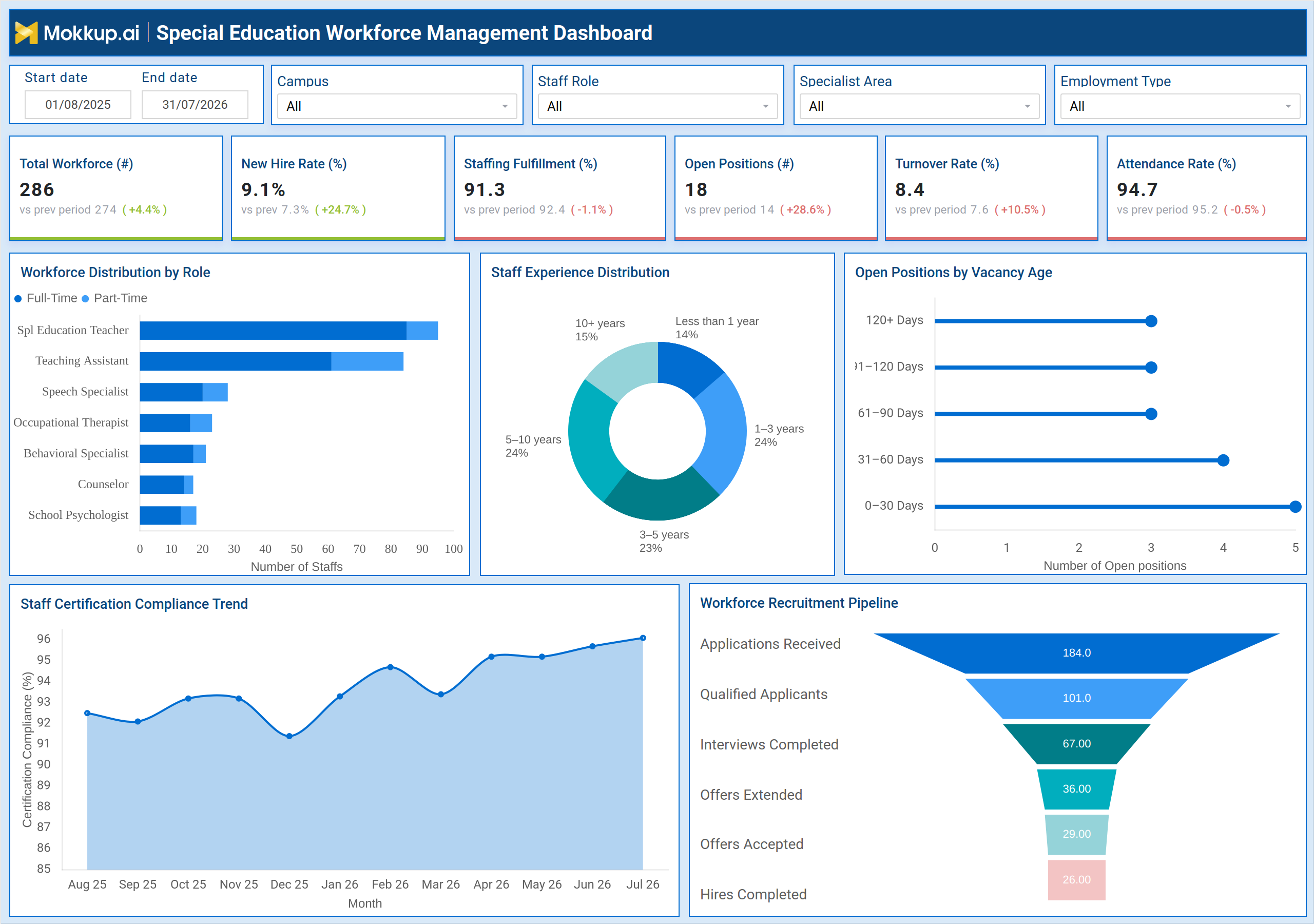Click Turnover Rate value 8.4

point(910,189)
